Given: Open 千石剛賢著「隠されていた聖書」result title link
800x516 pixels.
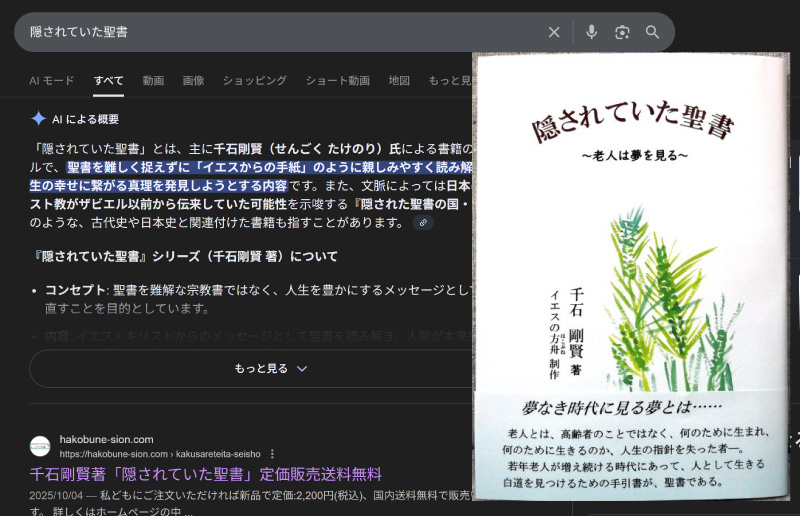Looking at the screenshot, I should click(206, 474).
